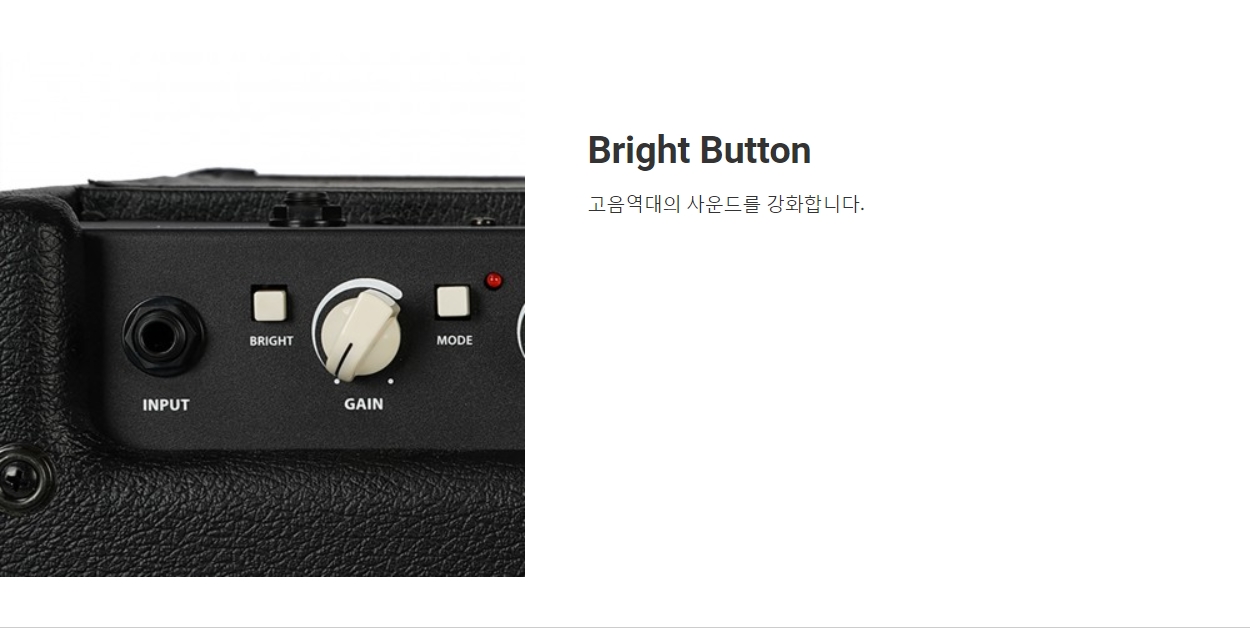Click the right dot below the GAIN knob

[390, 381]
